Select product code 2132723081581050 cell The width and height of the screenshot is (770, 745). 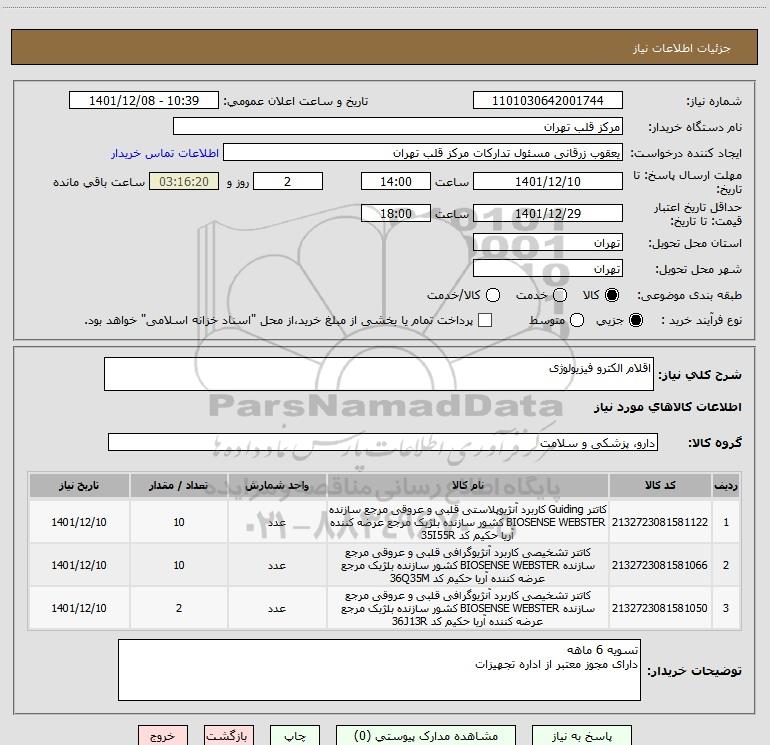(660, 608)
